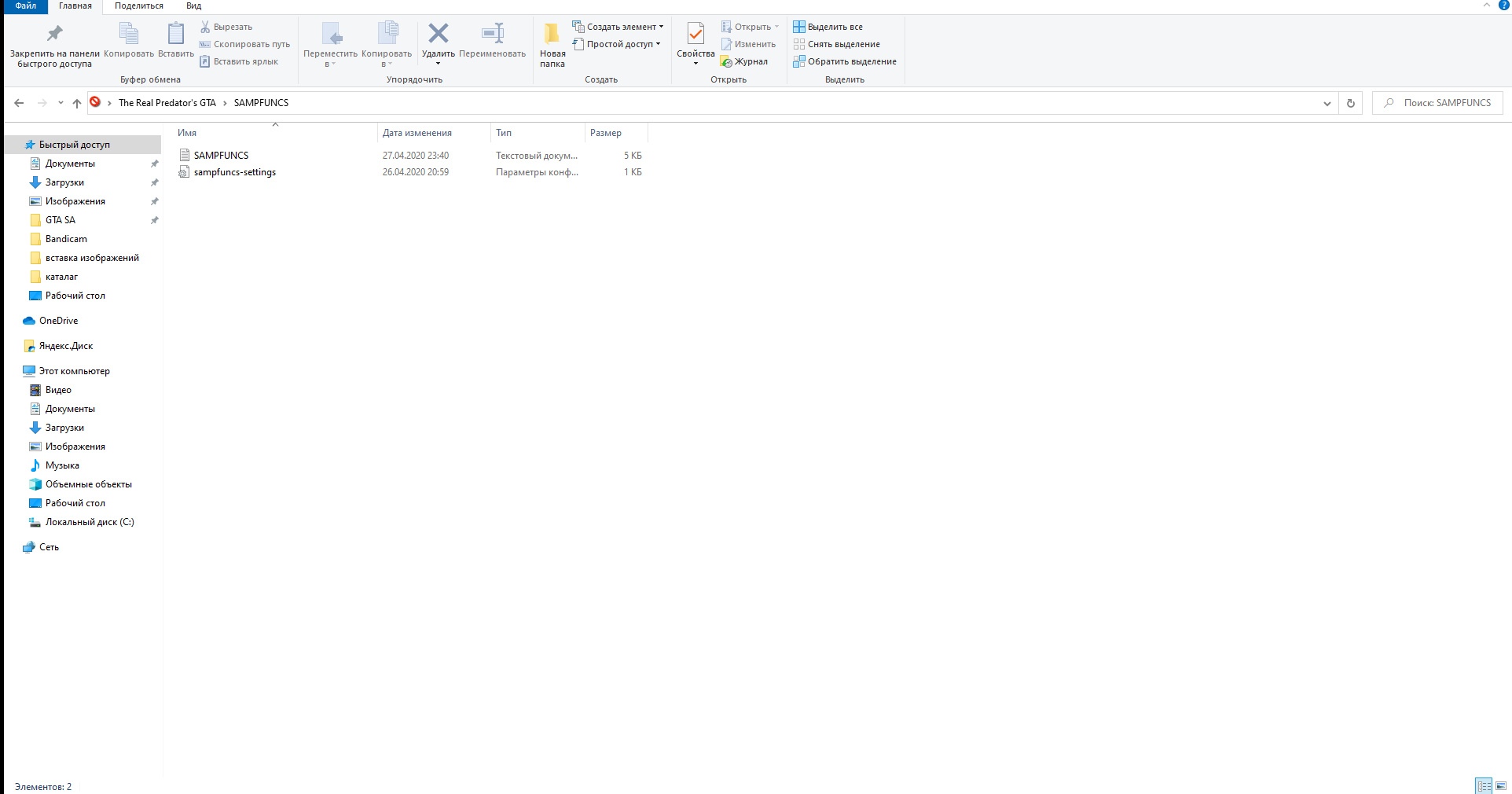
Task: Go up one folder level
Action: [x=76, y=103]
